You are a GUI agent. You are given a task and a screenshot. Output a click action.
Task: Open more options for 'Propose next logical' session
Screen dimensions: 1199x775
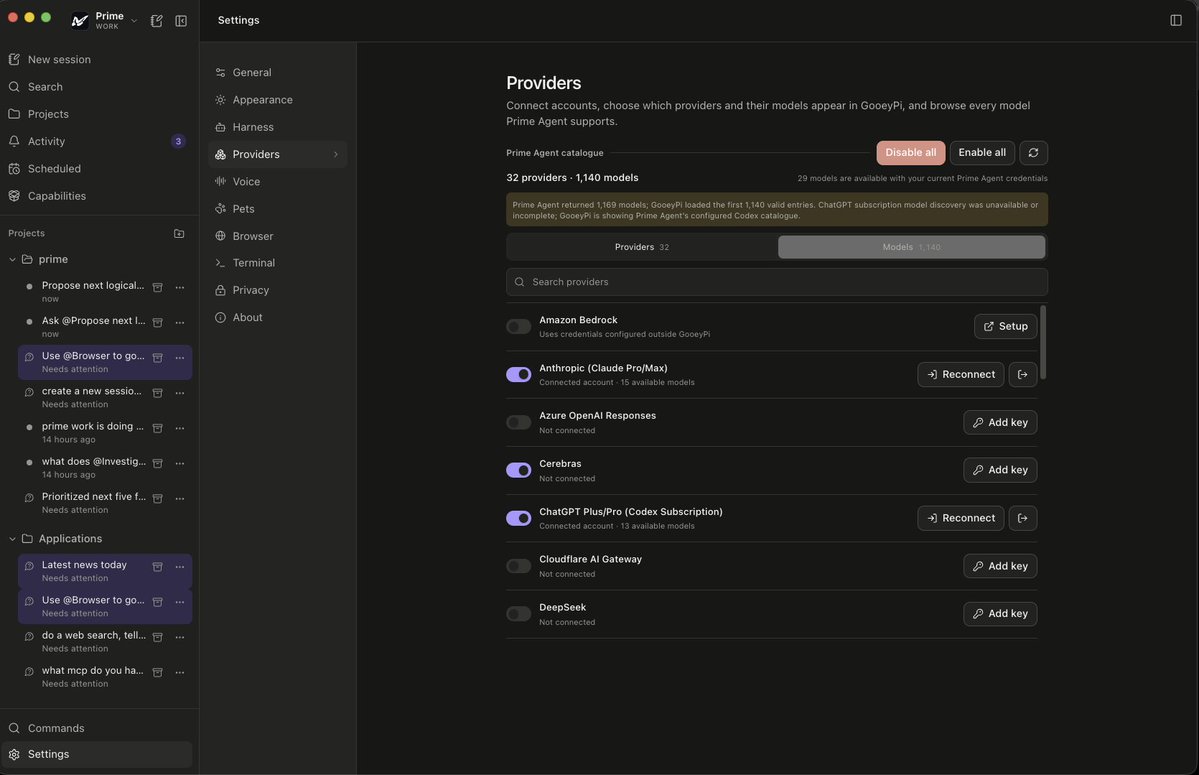click(x=180, y=287)
